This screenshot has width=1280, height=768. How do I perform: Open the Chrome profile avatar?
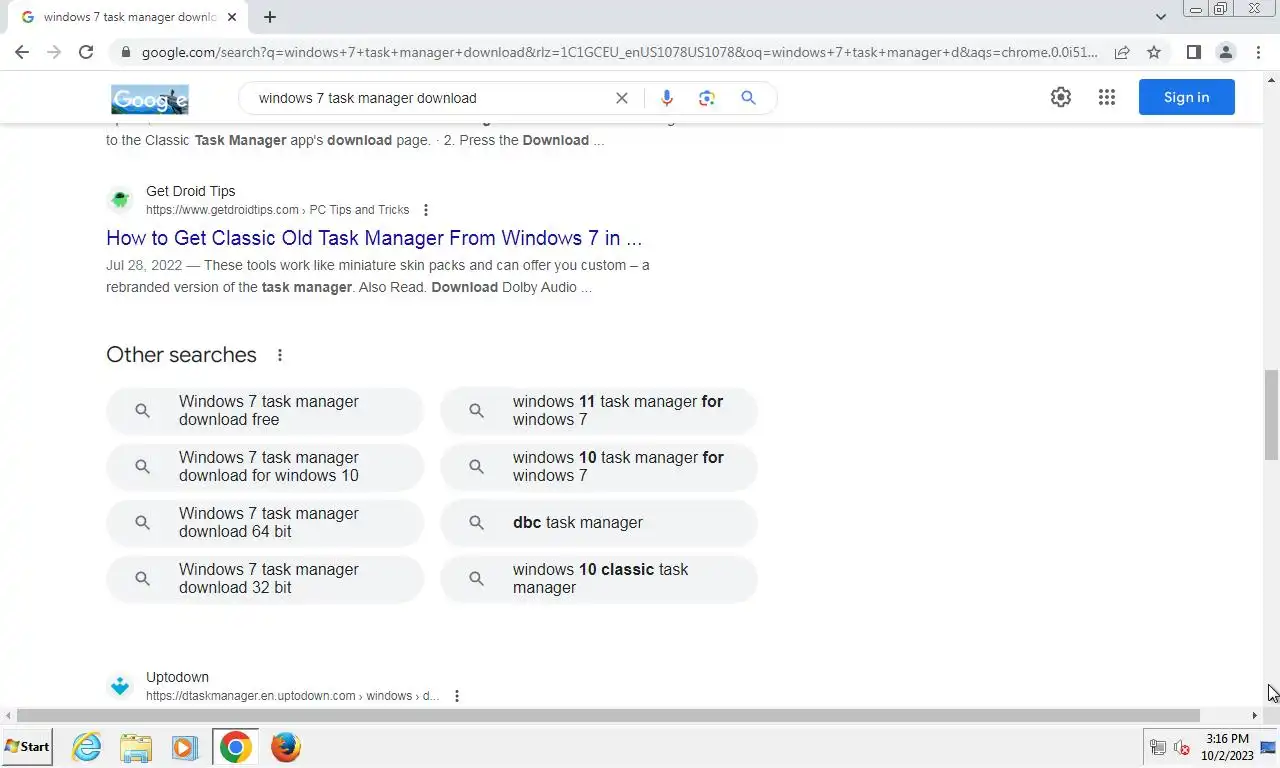(x=1225, y=52)
